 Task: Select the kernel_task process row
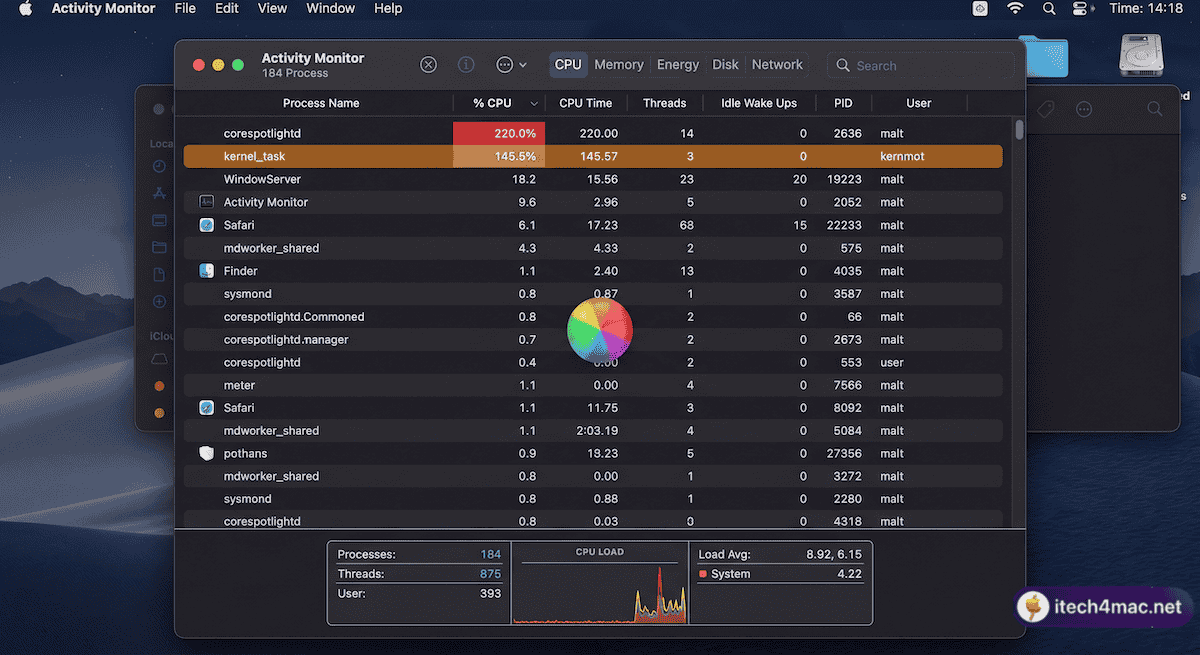click(593, 156)
